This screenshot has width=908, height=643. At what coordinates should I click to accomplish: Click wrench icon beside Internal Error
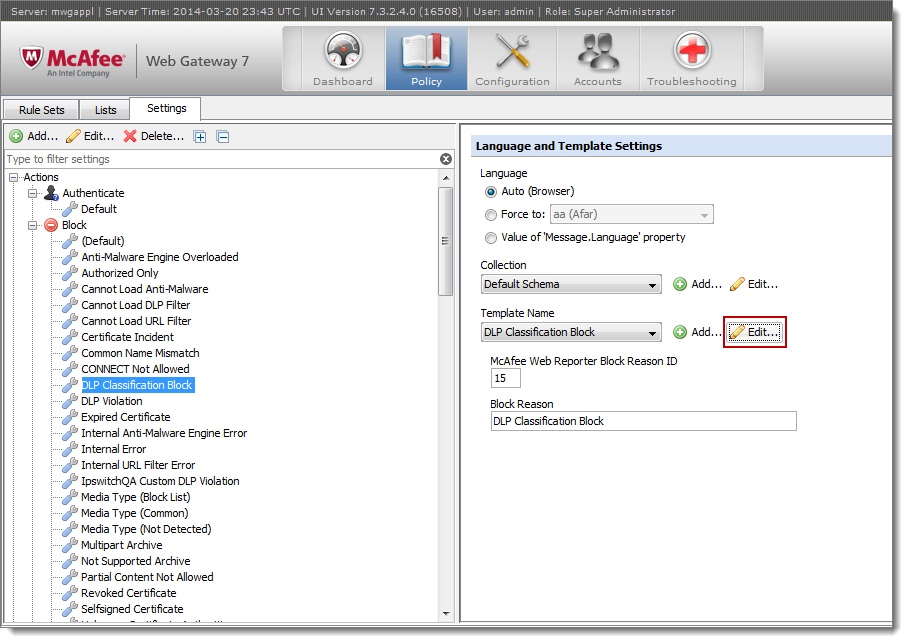click(70, 449)
